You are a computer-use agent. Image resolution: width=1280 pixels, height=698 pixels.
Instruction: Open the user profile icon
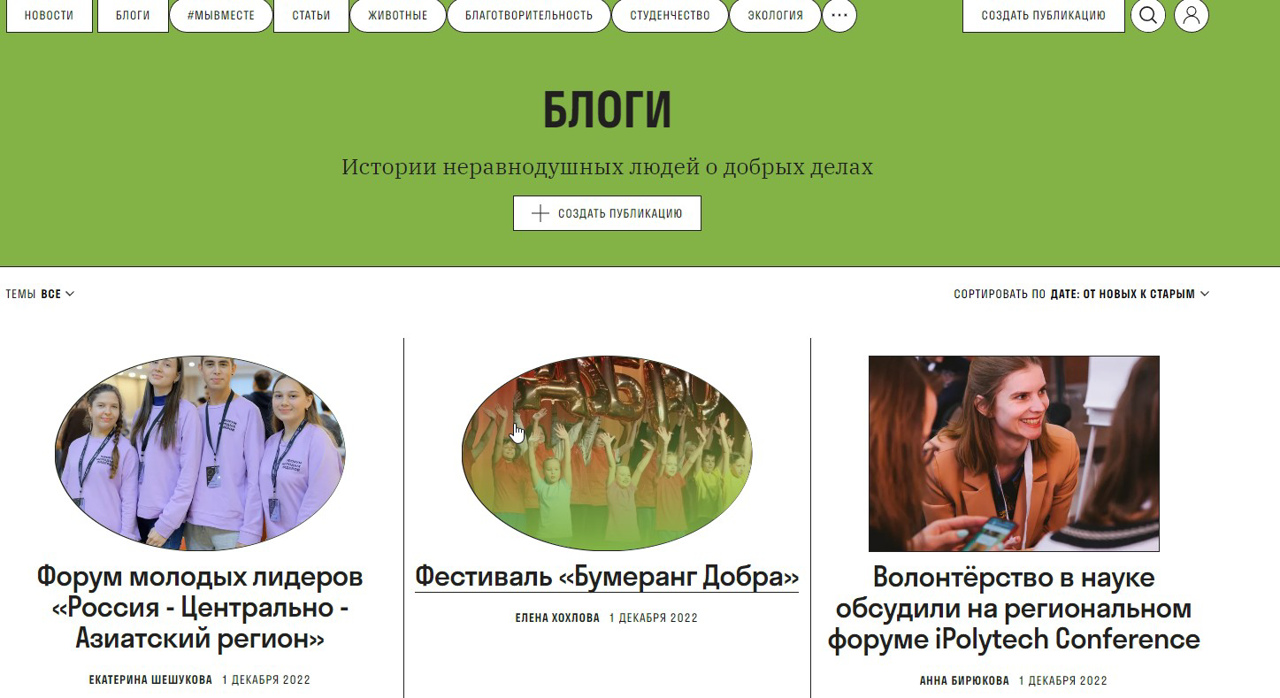(x=1191, y=15)
